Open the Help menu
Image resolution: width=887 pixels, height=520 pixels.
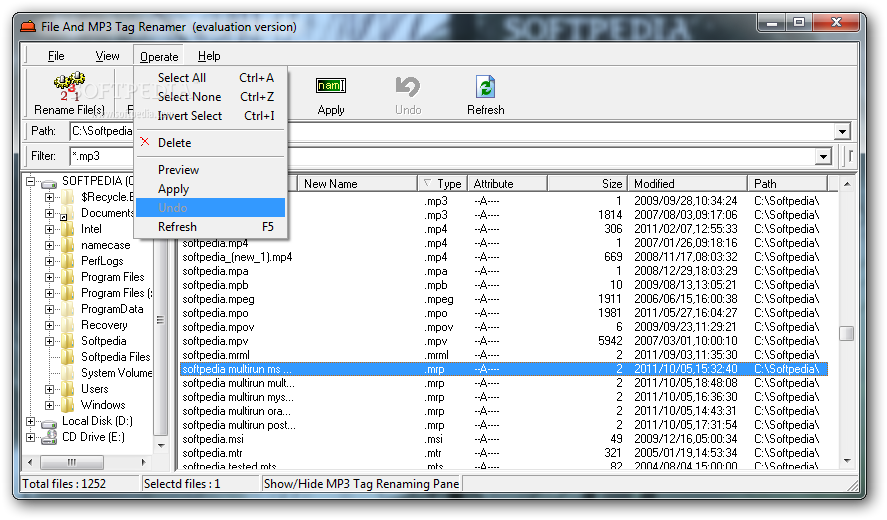(x=209, y=56)
